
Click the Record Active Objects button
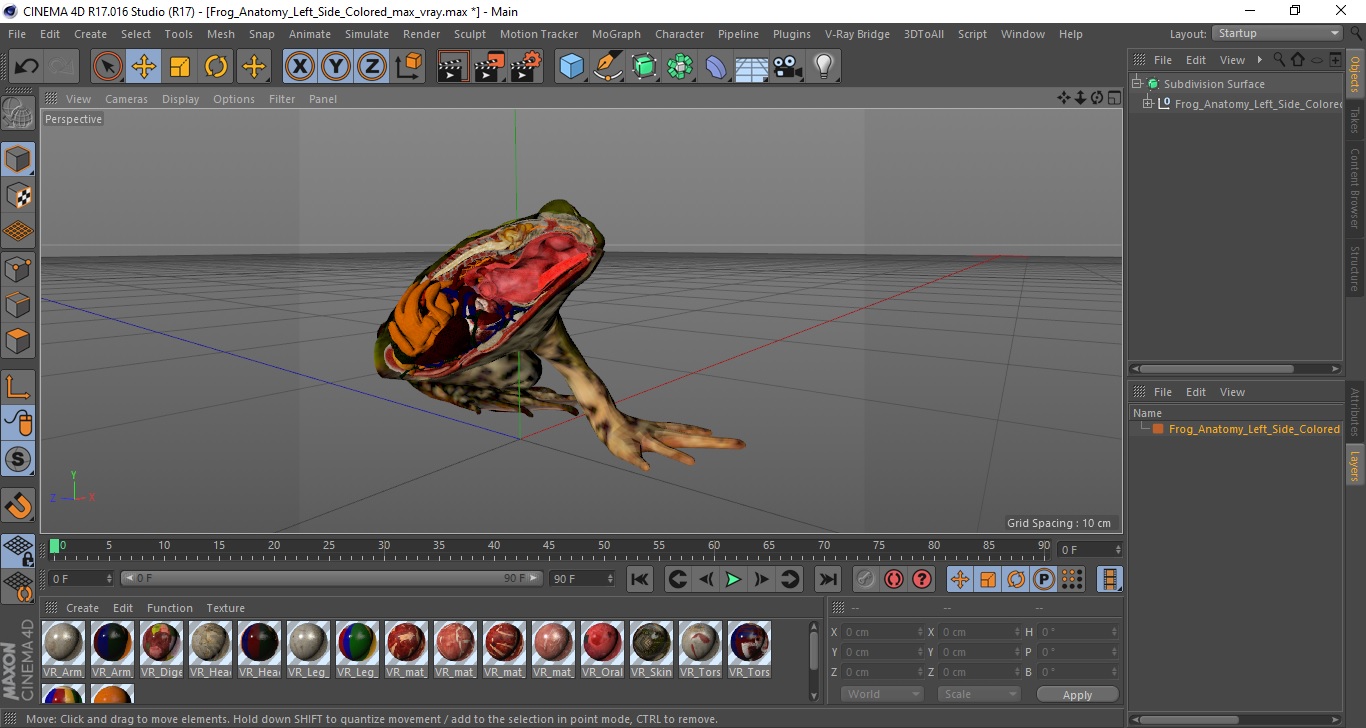(866, 579)
